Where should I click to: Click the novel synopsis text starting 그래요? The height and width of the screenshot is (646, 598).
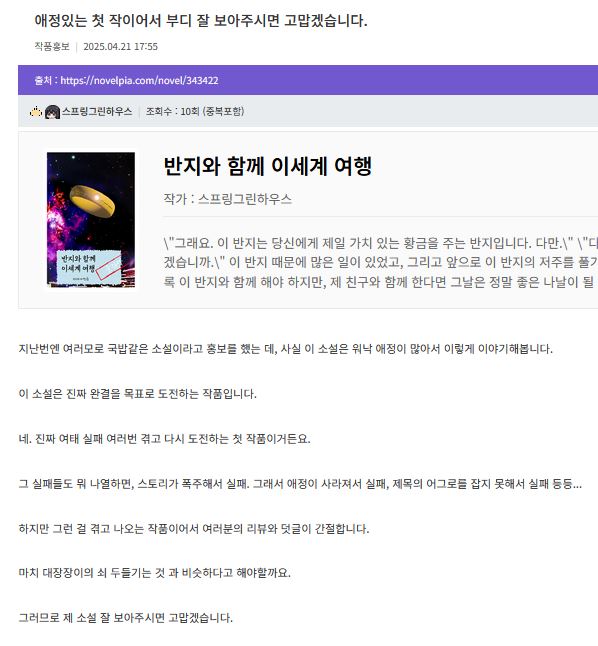tap(380, 262)
